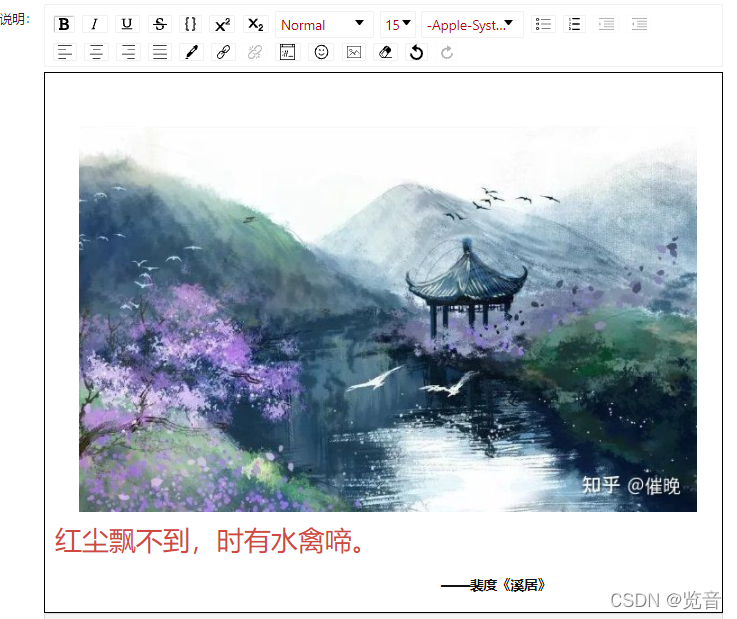Open the emoji smiley picker
Image resolution: width=737 pixels, height=619 pixels.
pos(321,52)
